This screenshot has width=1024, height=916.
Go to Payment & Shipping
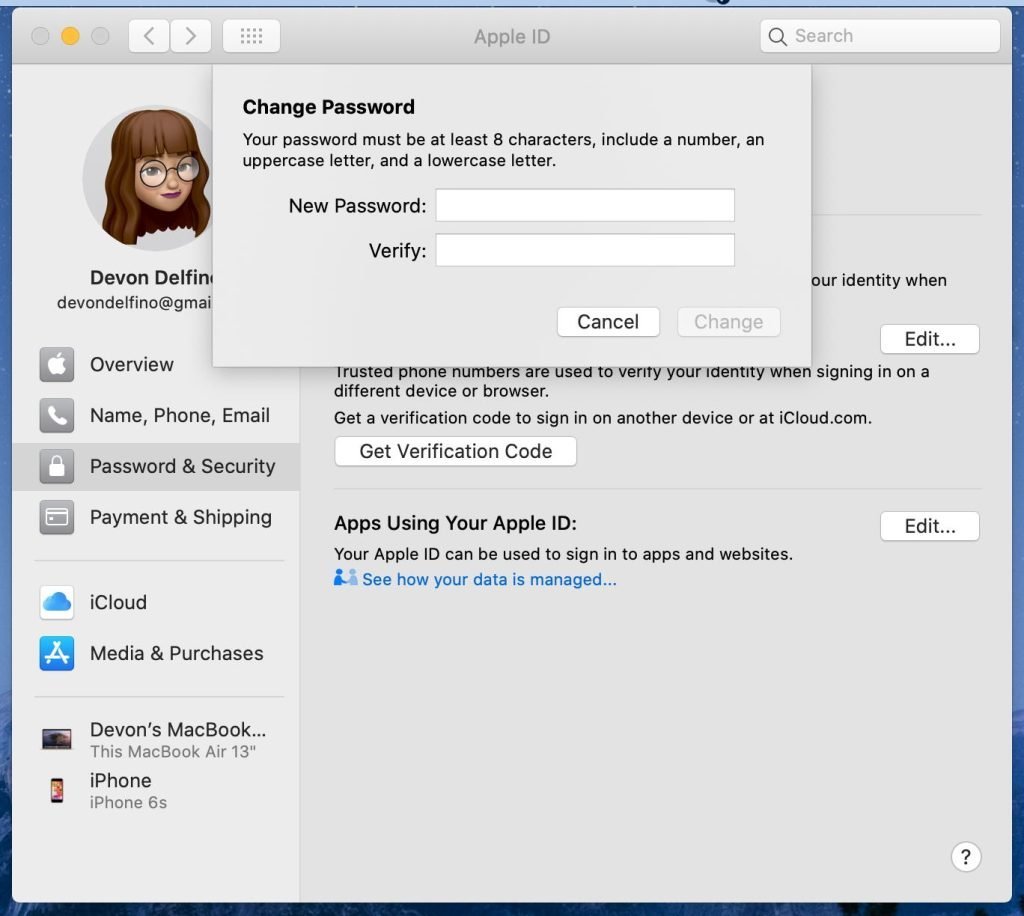156,517
